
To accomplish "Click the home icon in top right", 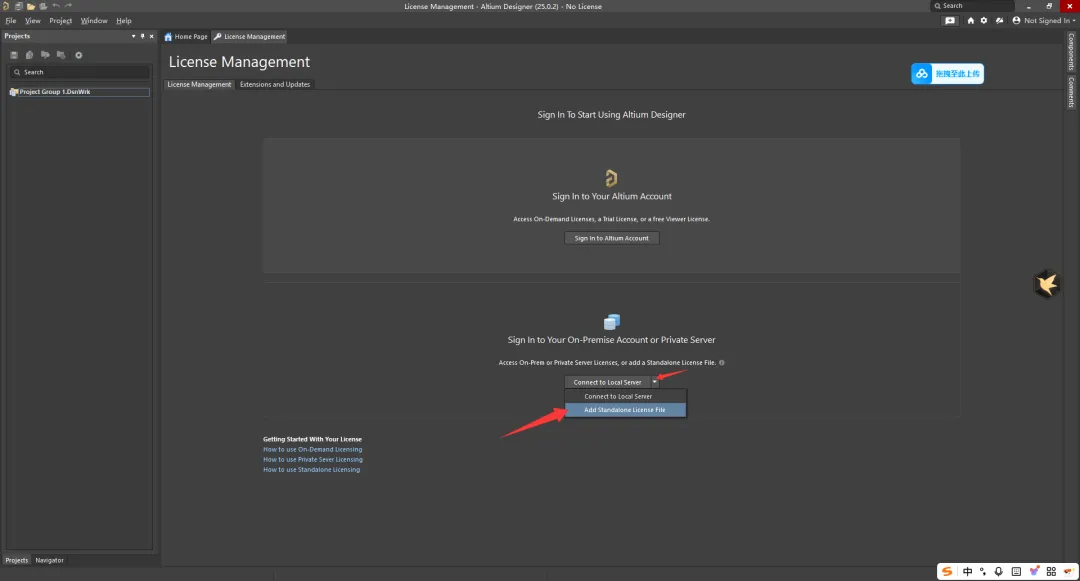I will point(970,21).
